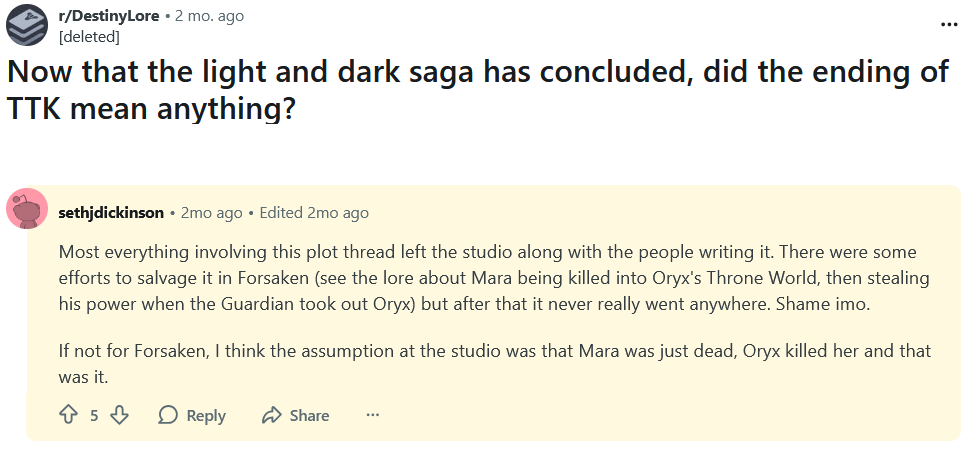Downvote the sethjdickinson comment

click(x=119, y=415)
